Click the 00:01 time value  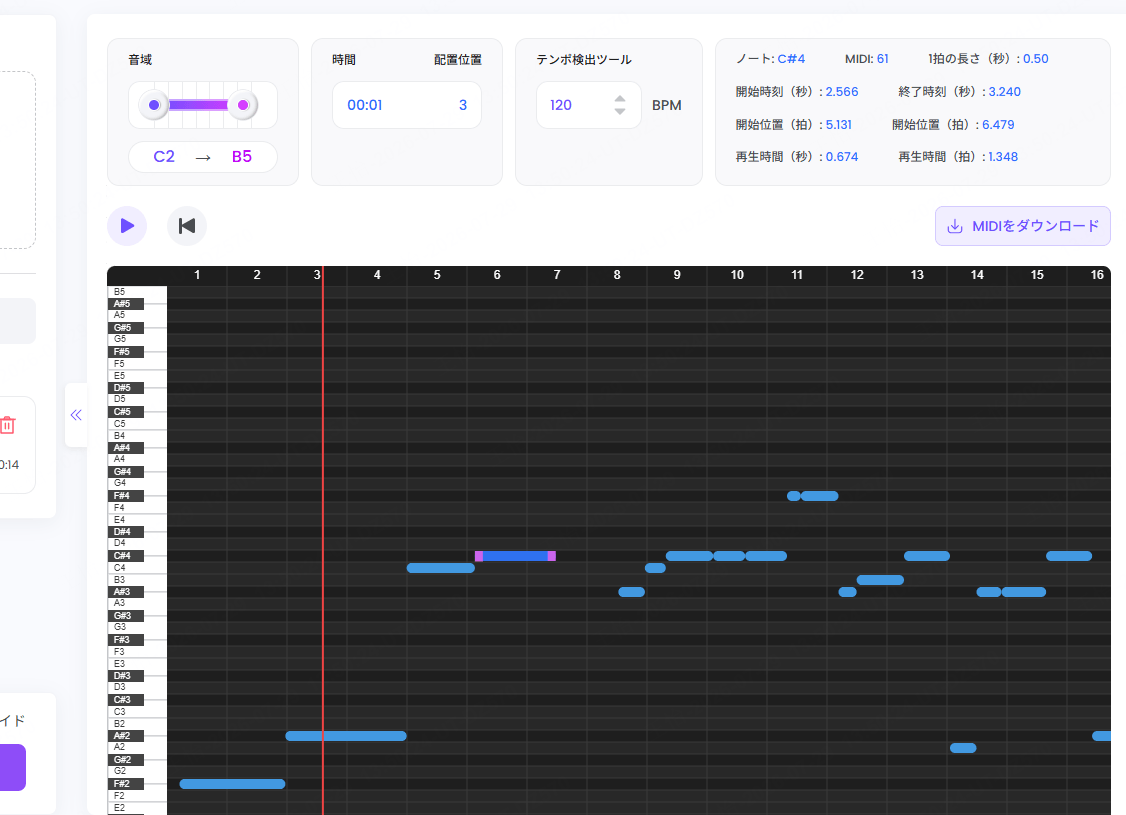click(x=365, y=105)
